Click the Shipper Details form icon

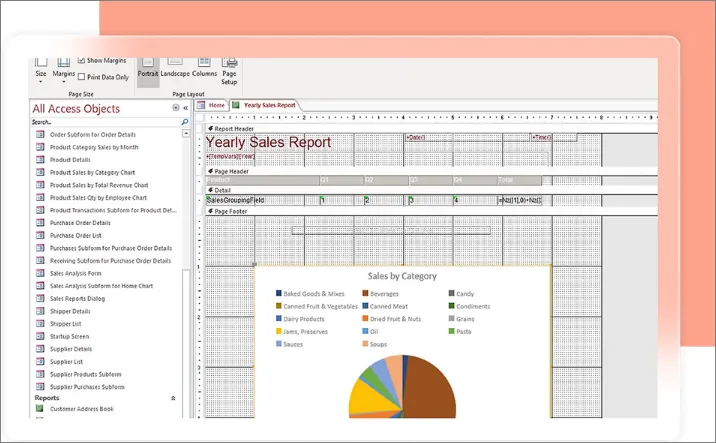(40, 311)
